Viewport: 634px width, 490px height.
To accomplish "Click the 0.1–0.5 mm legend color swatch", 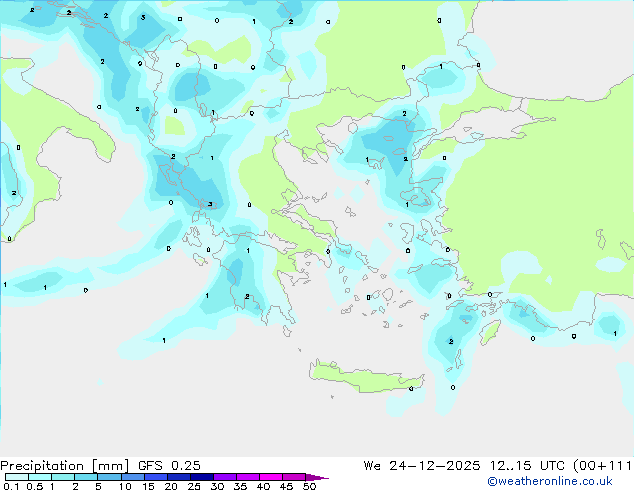I will point(17,477).
